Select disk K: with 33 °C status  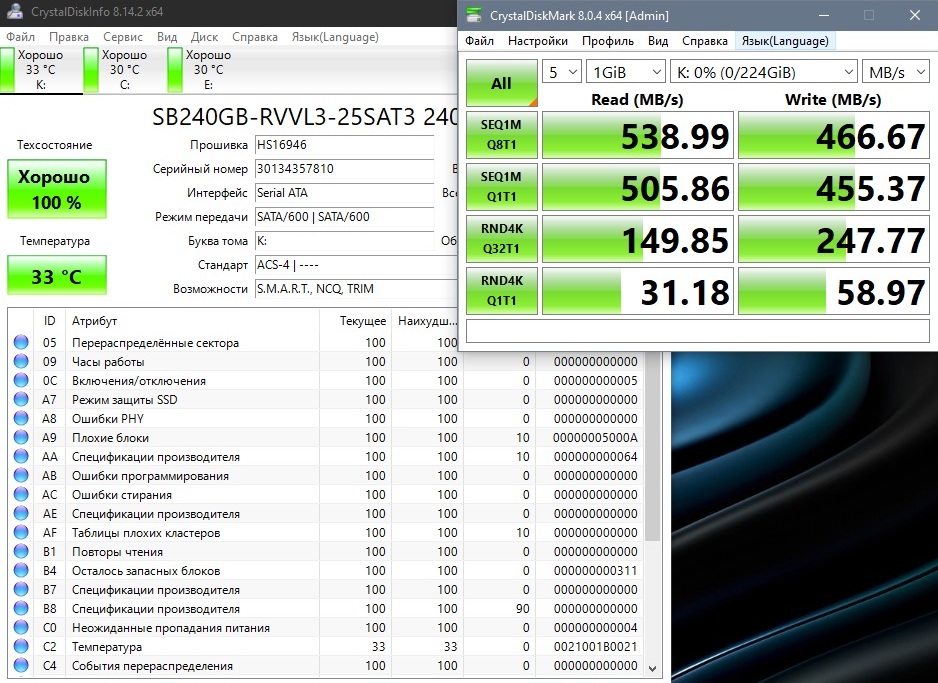pyautogui.click(x=41, y=69)
